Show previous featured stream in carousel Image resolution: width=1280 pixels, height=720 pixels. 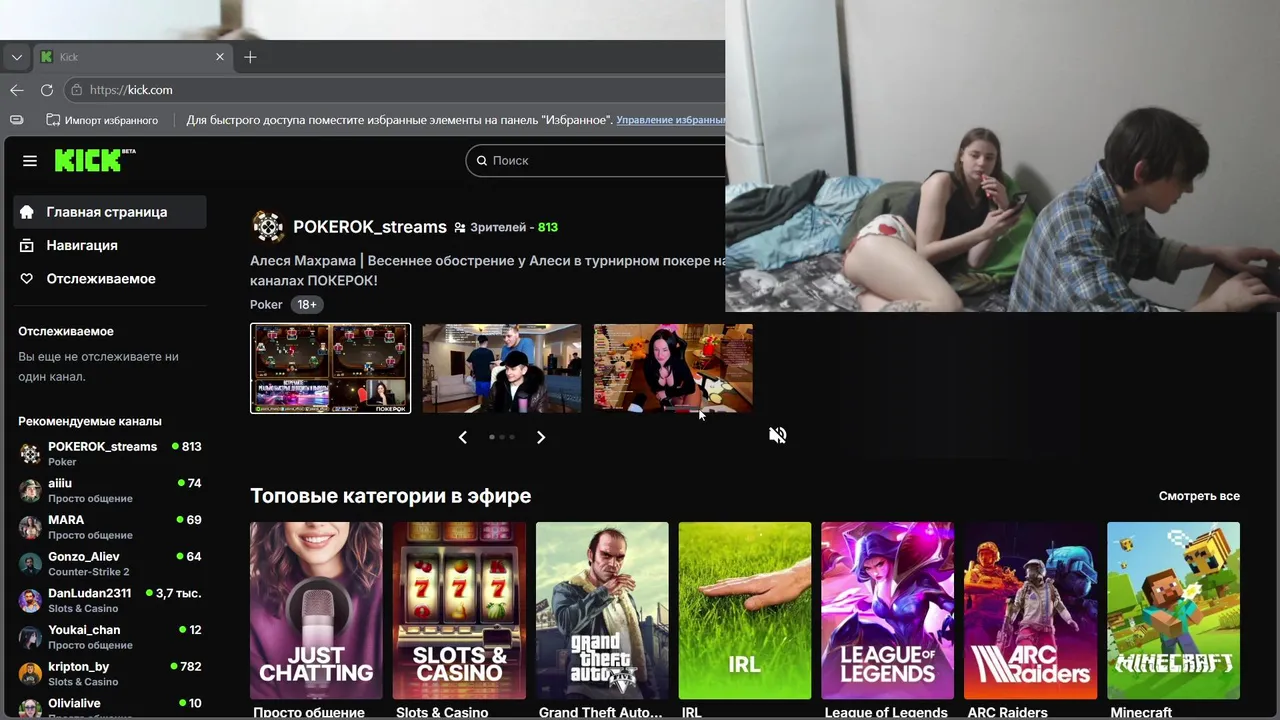[x=462, y=437]
